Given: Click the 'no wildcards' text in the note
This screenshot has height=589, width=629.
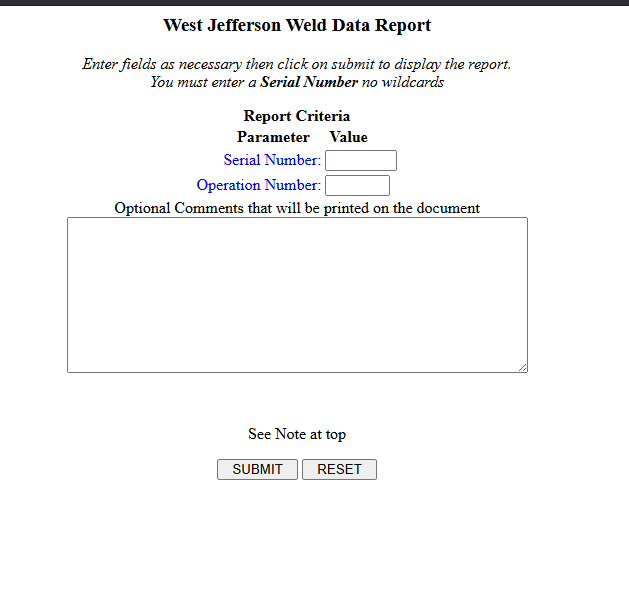Looking at the screenshot, I should 403,82.
